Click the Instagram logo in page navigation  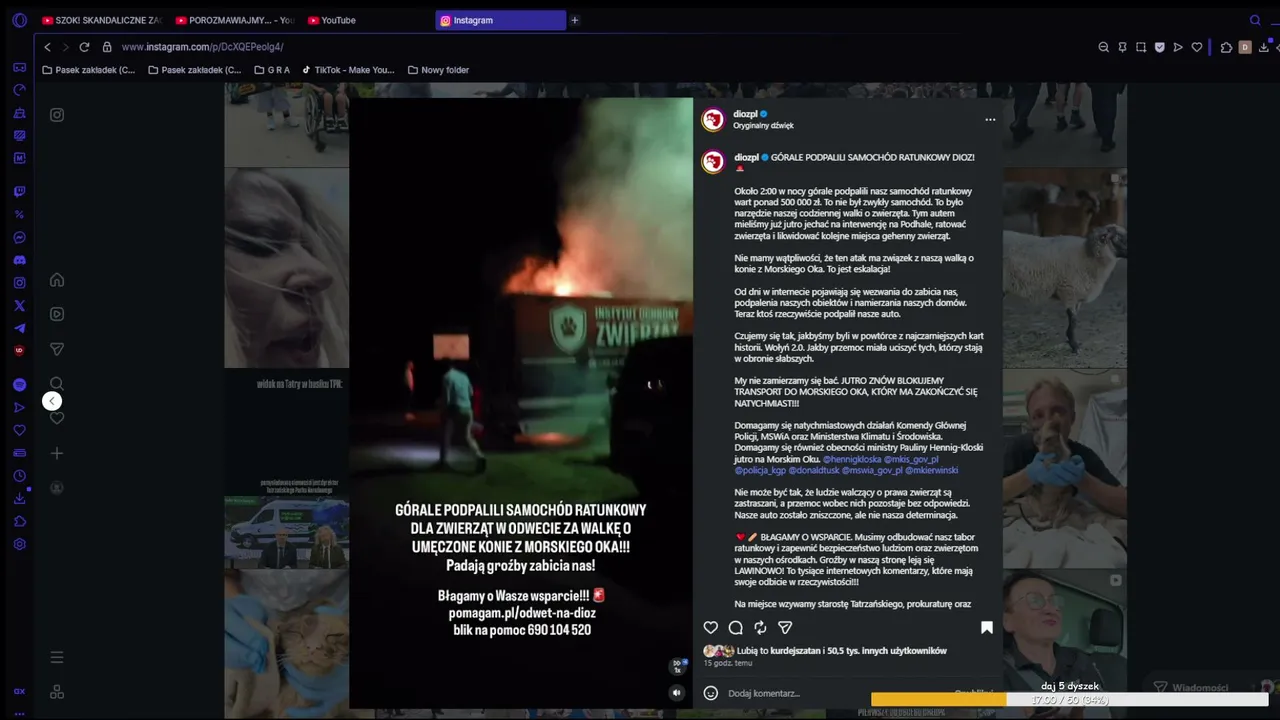click(x=57, y=115)
